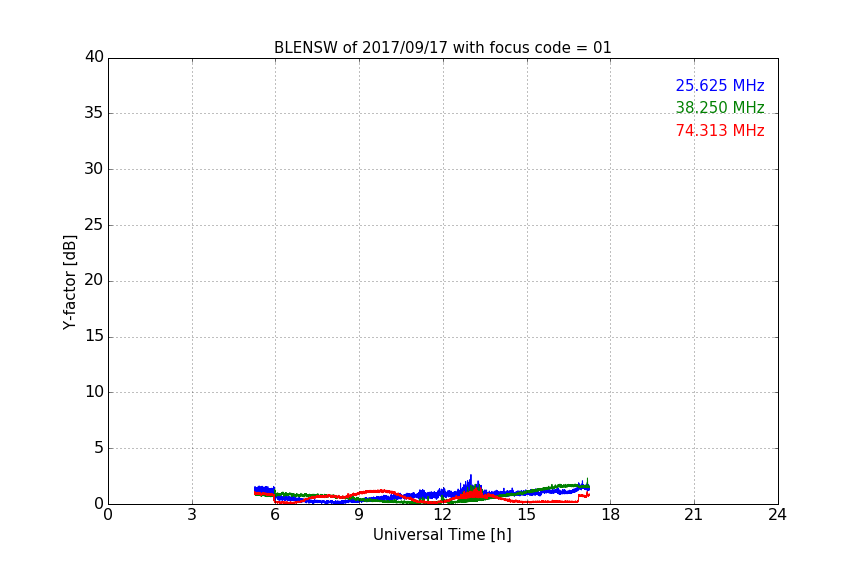The height and width of the screenshot is (576, 864).
Task: Click the x-axis tick label 6
Action: click(276, 515)
